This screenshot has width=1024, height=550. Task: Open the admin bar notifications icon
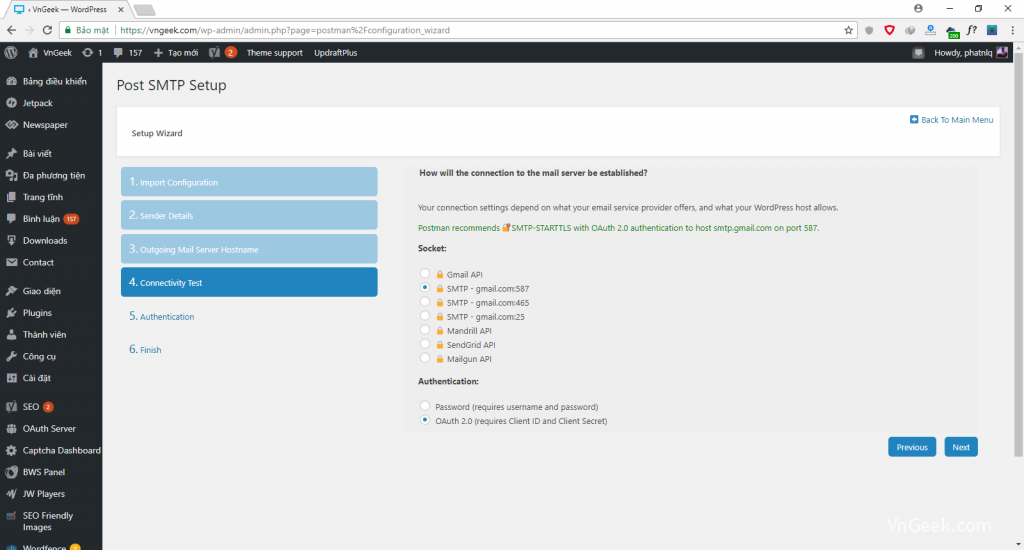click(x=918, y=53)
